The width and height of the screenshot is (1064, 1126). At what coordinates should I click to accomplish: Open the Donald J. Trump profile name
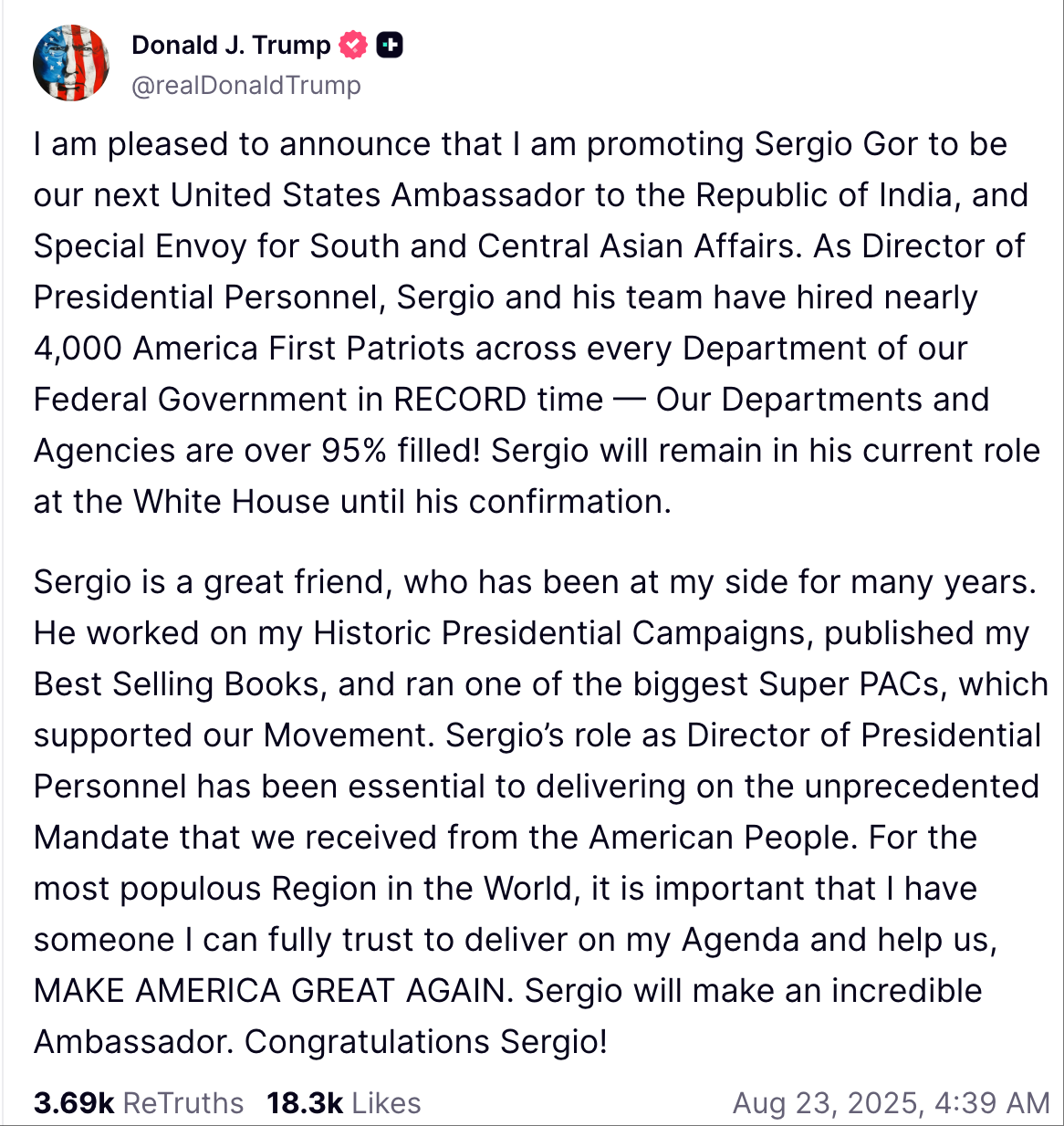tap(231, 45)
